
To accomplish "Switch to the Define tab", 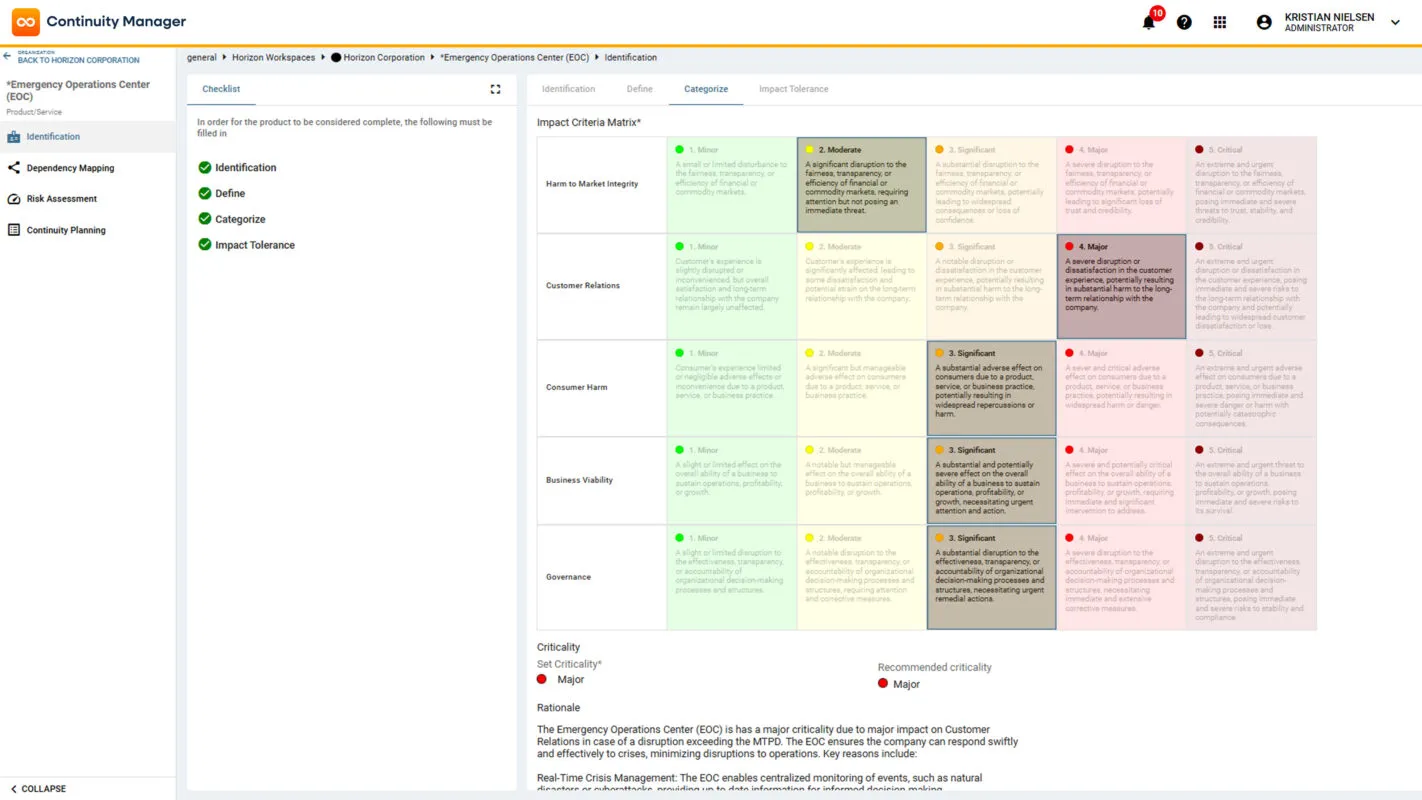I will click(x=640, y=89).
